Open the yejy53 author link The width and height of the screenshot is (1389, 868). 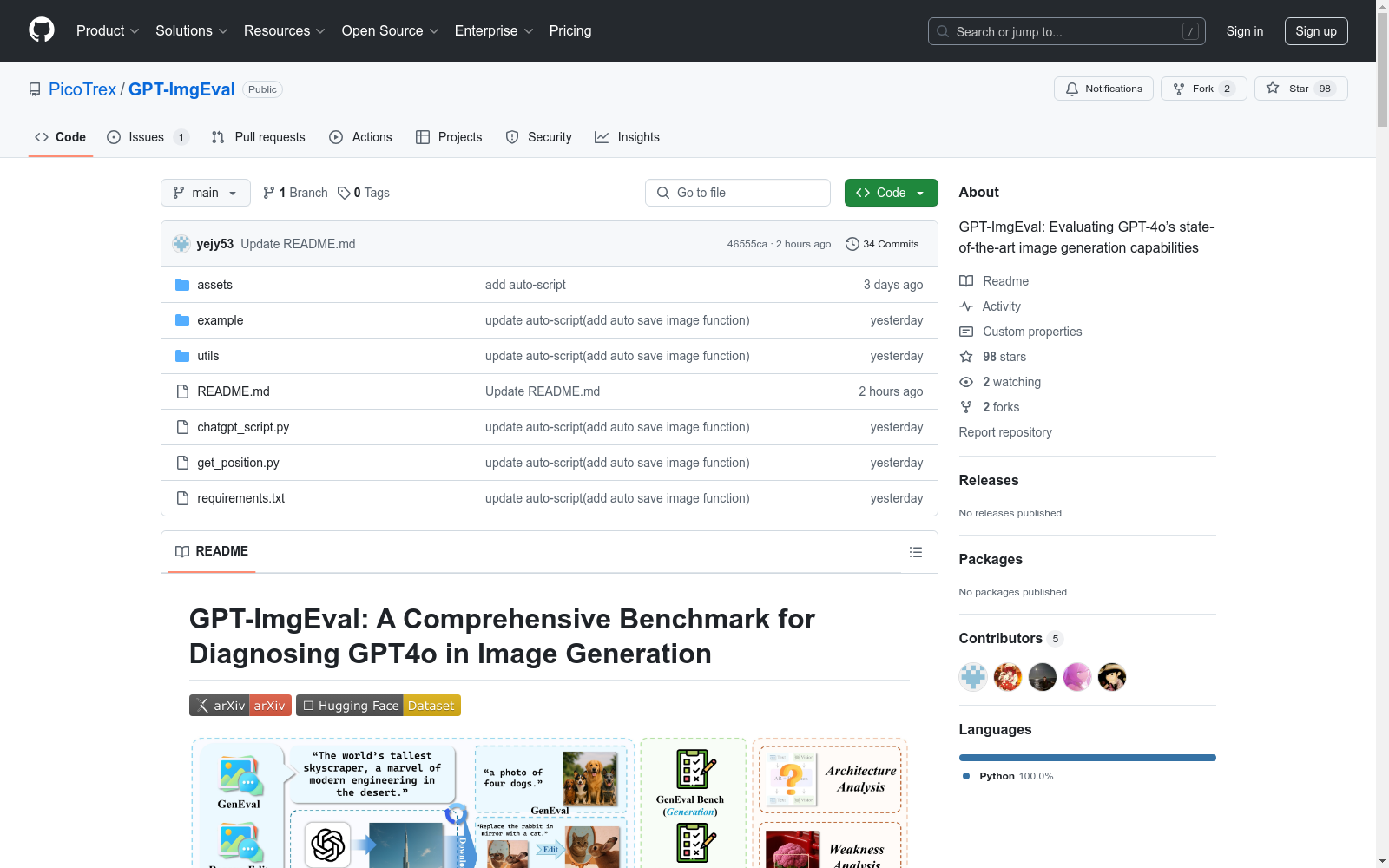(214, 244)
